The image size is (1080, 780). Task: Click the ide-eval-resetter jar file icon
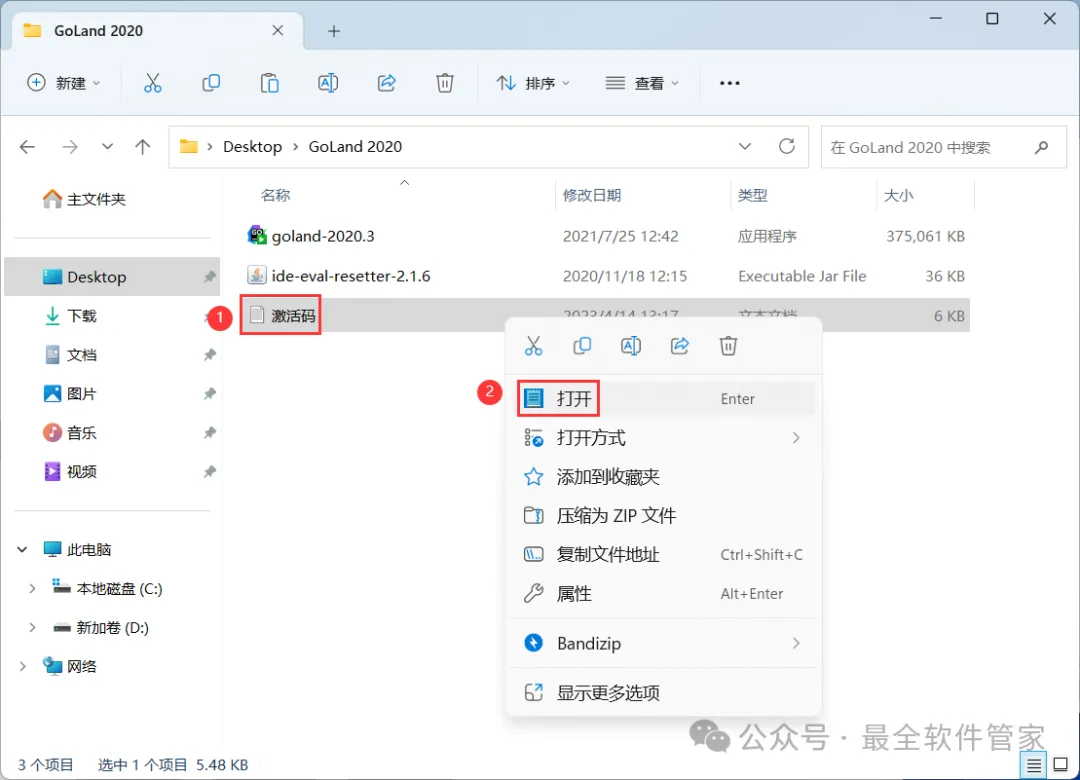click(x=257, y=276)
